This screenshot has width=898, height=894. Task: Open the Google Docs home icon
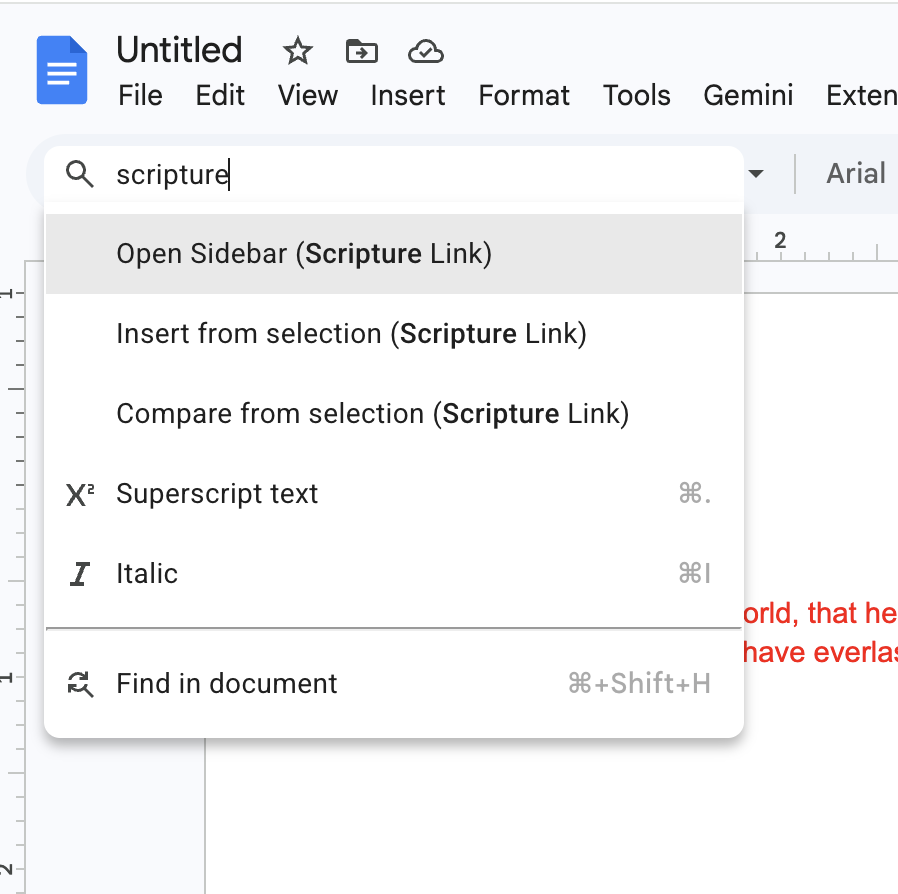coord(62,70)
